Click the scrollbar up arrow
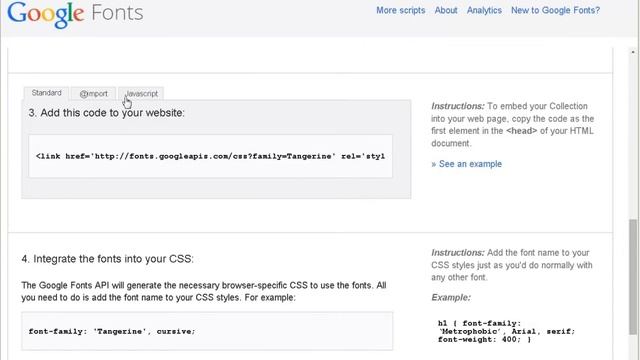 tap(633, 52)
